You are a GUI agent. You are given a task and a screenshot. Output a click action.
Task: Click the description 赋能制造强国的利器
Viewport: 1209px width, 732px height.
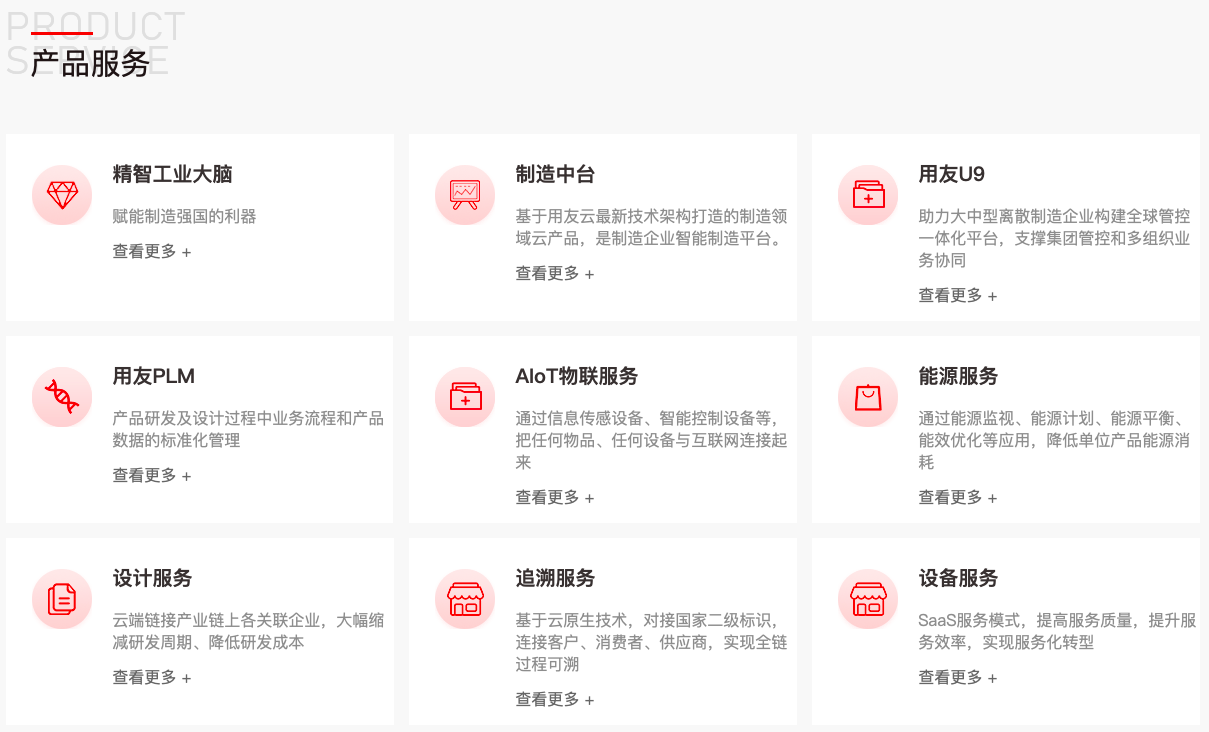tap(185, 217)
